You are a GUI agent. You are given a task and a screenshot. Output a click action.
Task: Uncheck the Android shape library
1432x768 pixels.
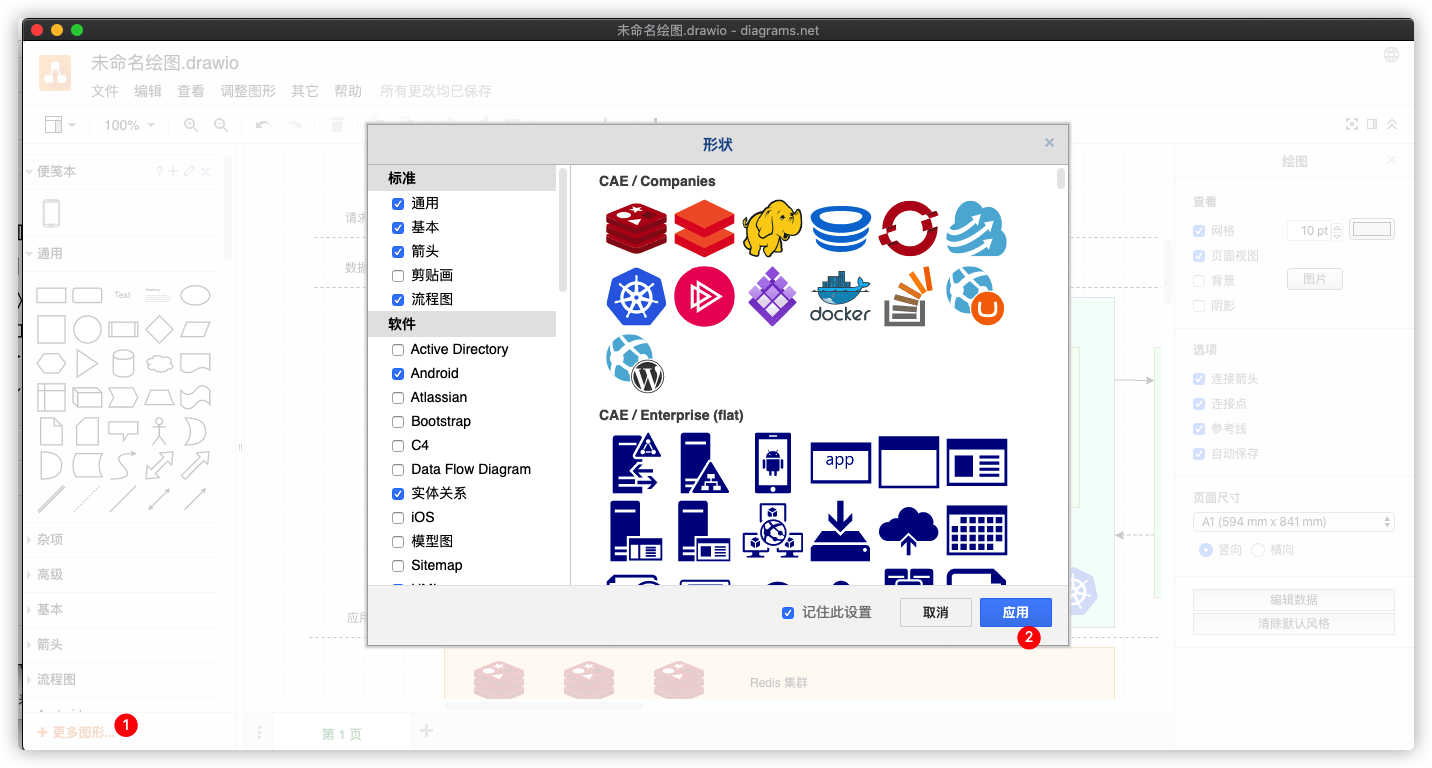pyautogui.click(x=398, y=374)
